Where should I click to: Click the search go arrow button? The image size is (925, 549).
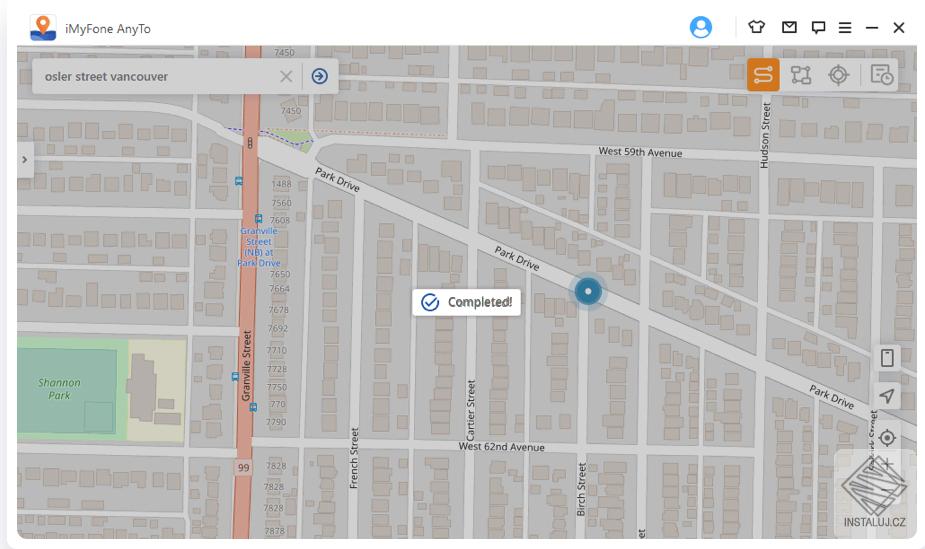[x=319, y=76]
